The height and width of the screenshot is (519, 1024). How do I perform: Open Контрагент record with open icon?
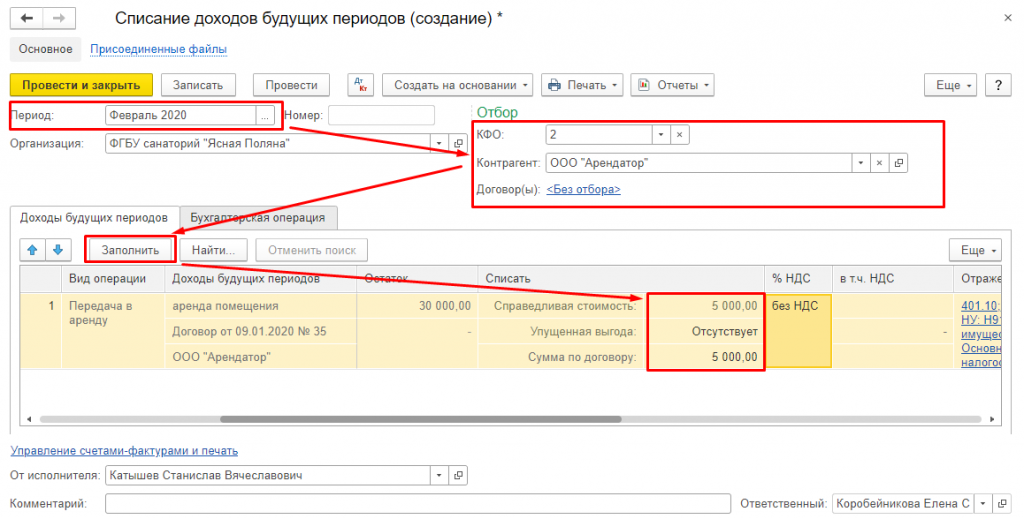pos(898,162)
